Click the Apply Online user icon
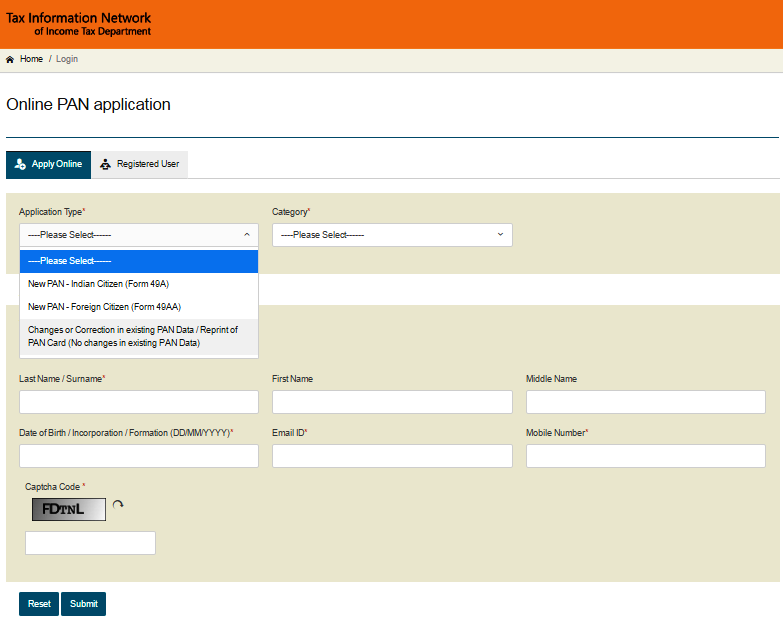Screen dimensions: 783x621 pos(20,164)
